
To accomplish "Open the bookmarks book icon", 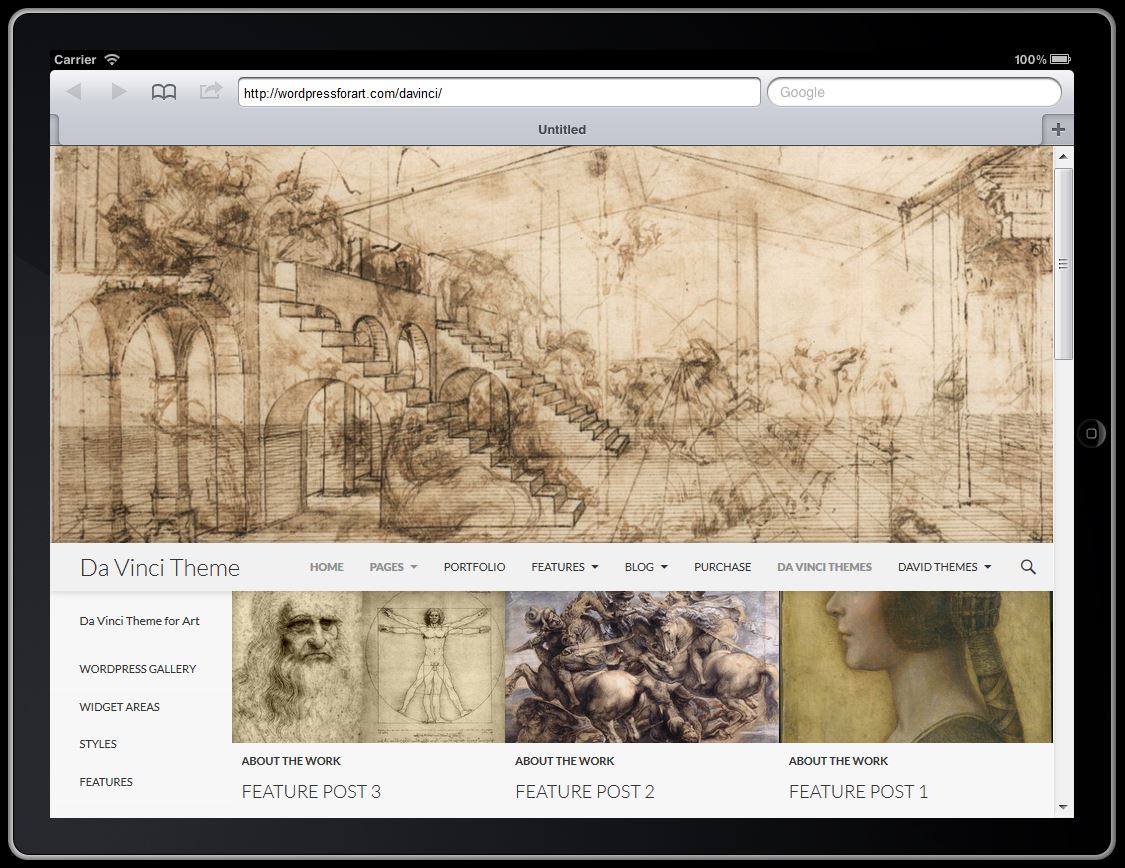I will (164, 92).
